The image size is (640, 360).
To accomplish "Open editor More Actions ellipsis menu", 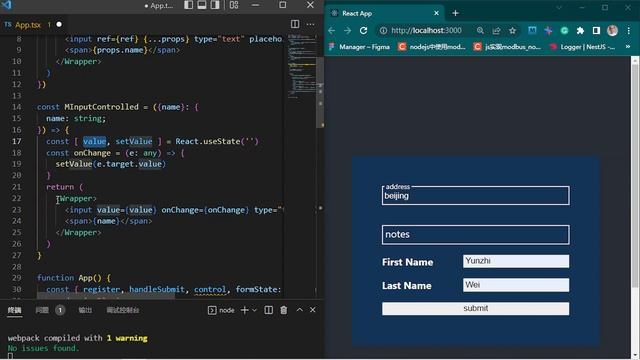I will (311, 24).
